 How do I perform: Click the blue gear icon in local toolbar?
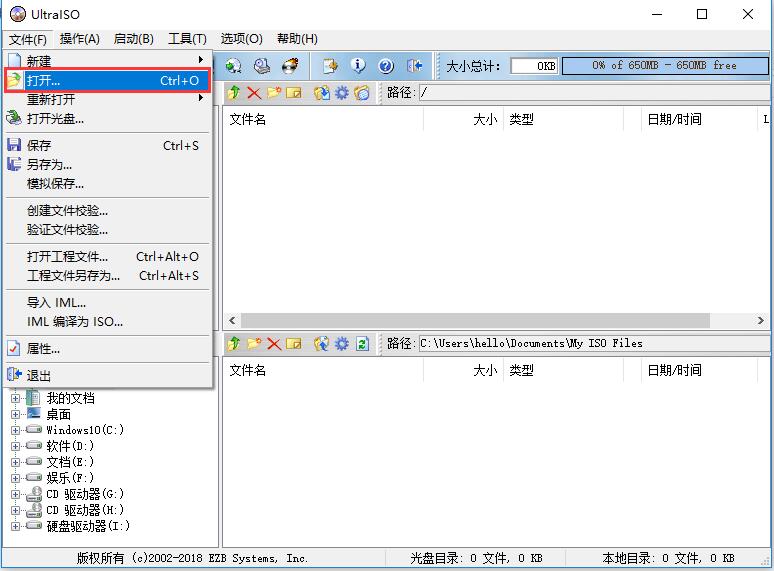coord(342,343)
